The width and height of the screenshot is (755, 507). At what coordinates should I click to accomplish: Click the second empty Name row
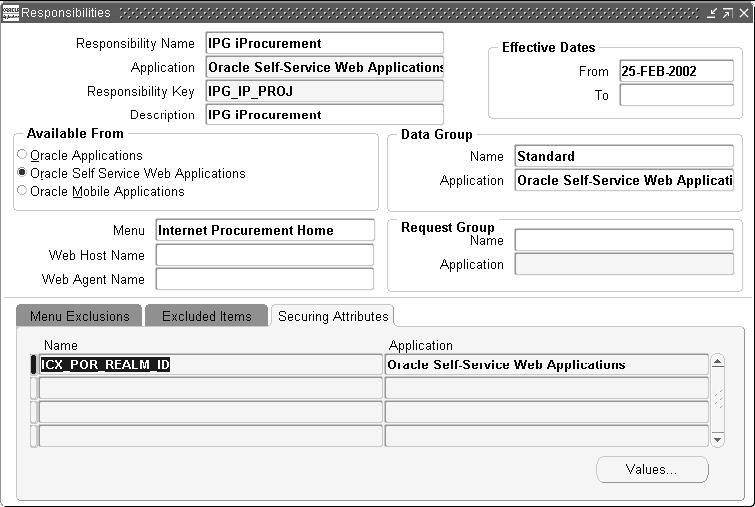[210, 388]
